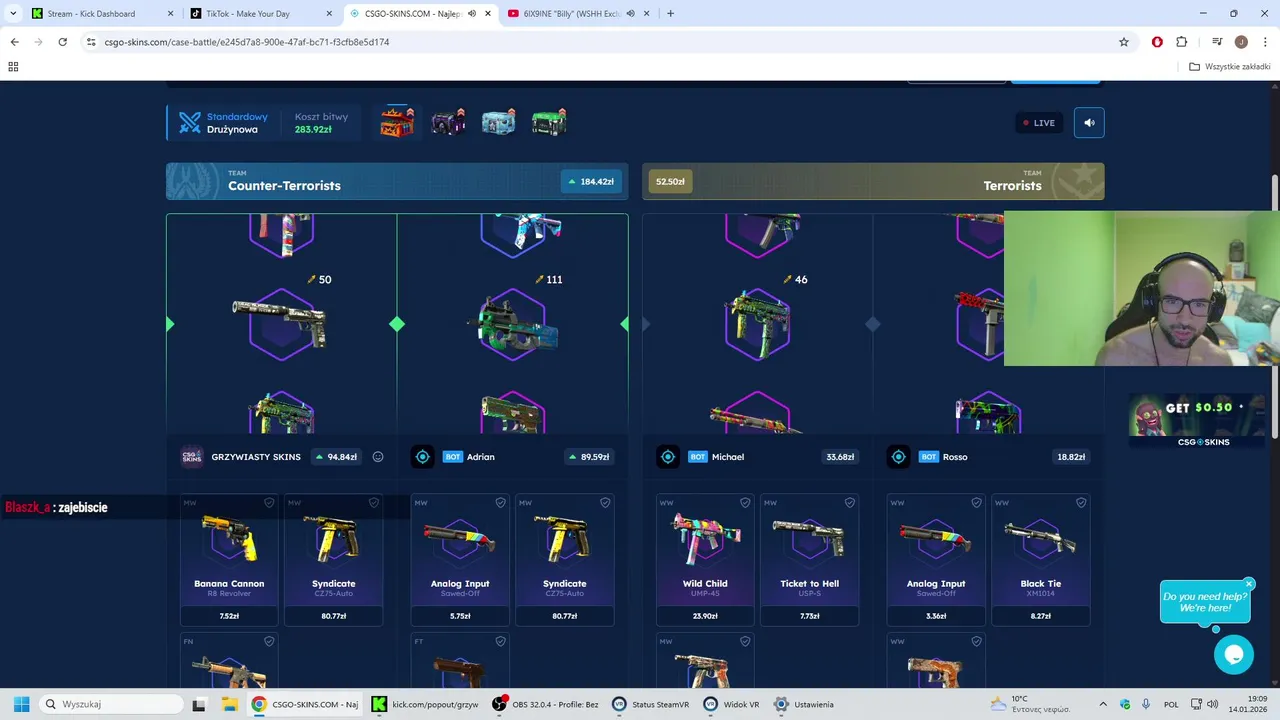This screenshot has width=1280, height=720.
Task: Open Adrian's Syndicate CZ75-Auto card
Action: [x=565, y=560]
